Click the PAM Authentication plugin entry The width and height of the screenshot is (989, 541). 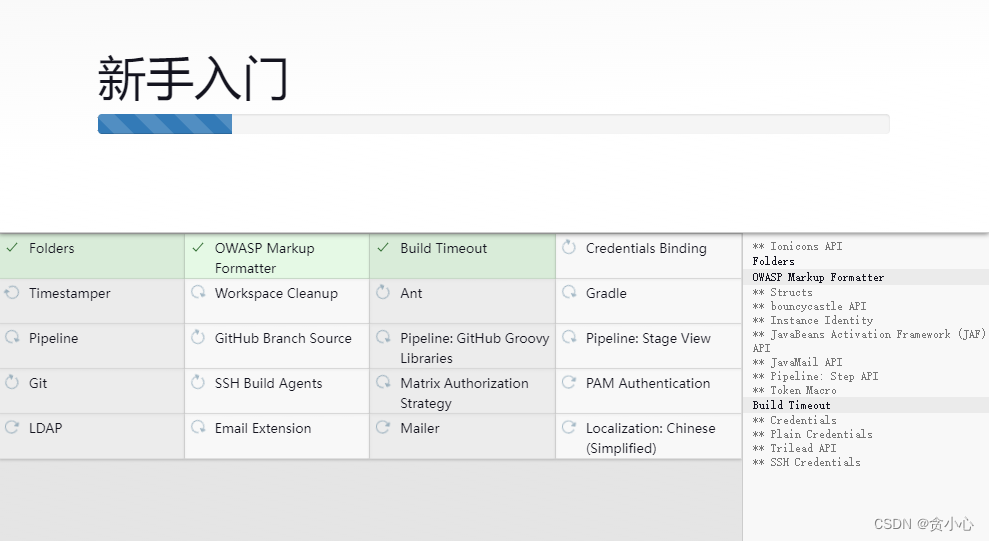(648, 392)
